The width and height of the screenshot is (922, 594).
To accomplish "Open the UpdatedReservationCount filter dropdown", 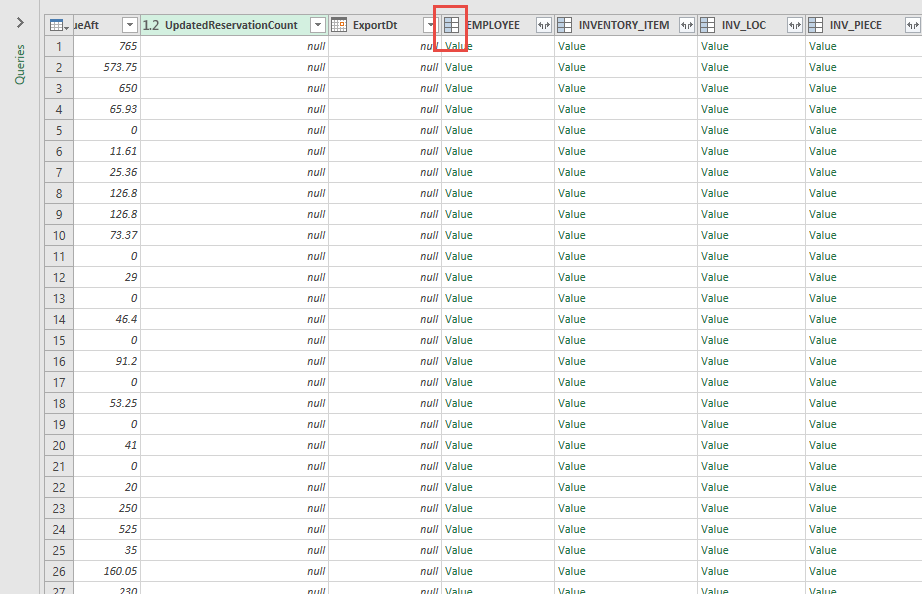I will click(317, 25).
